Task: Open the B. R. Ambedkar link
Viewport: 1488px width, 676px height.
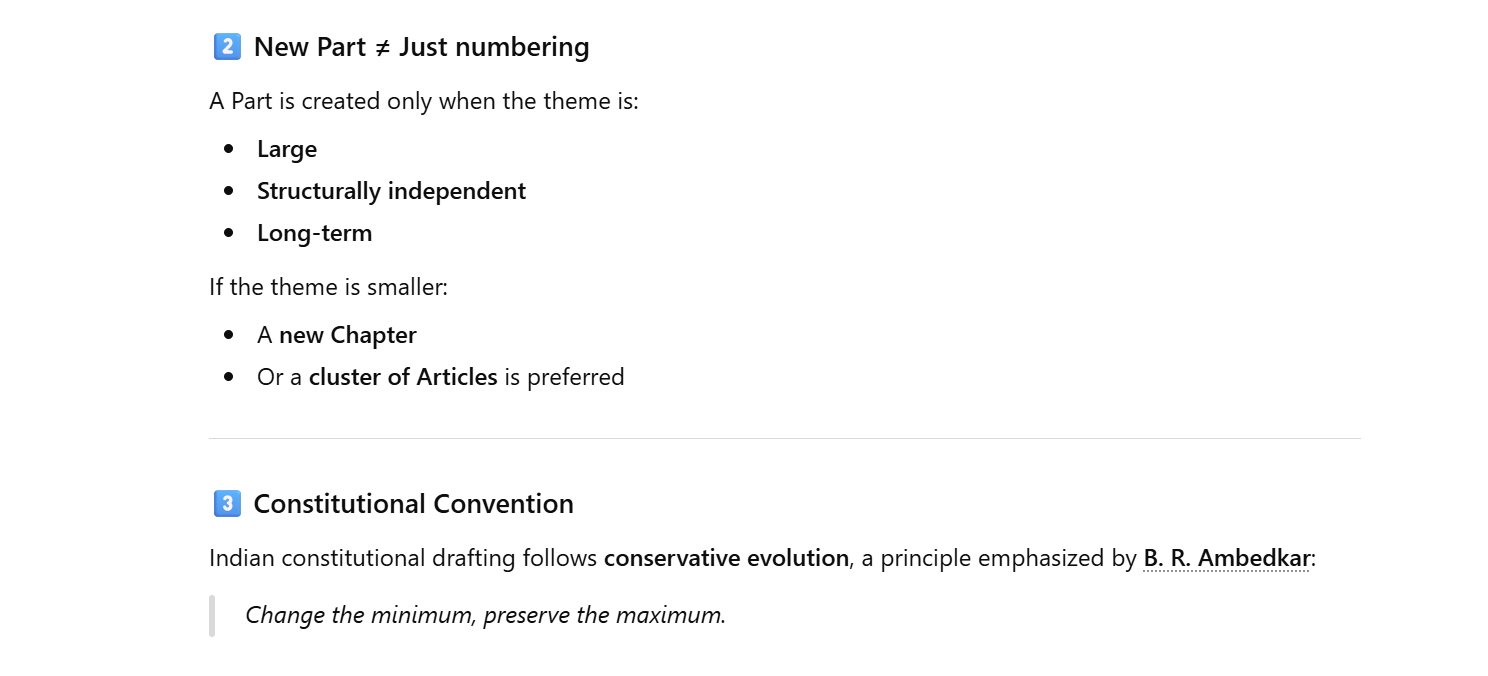Action: click(x=1226, y=558)
